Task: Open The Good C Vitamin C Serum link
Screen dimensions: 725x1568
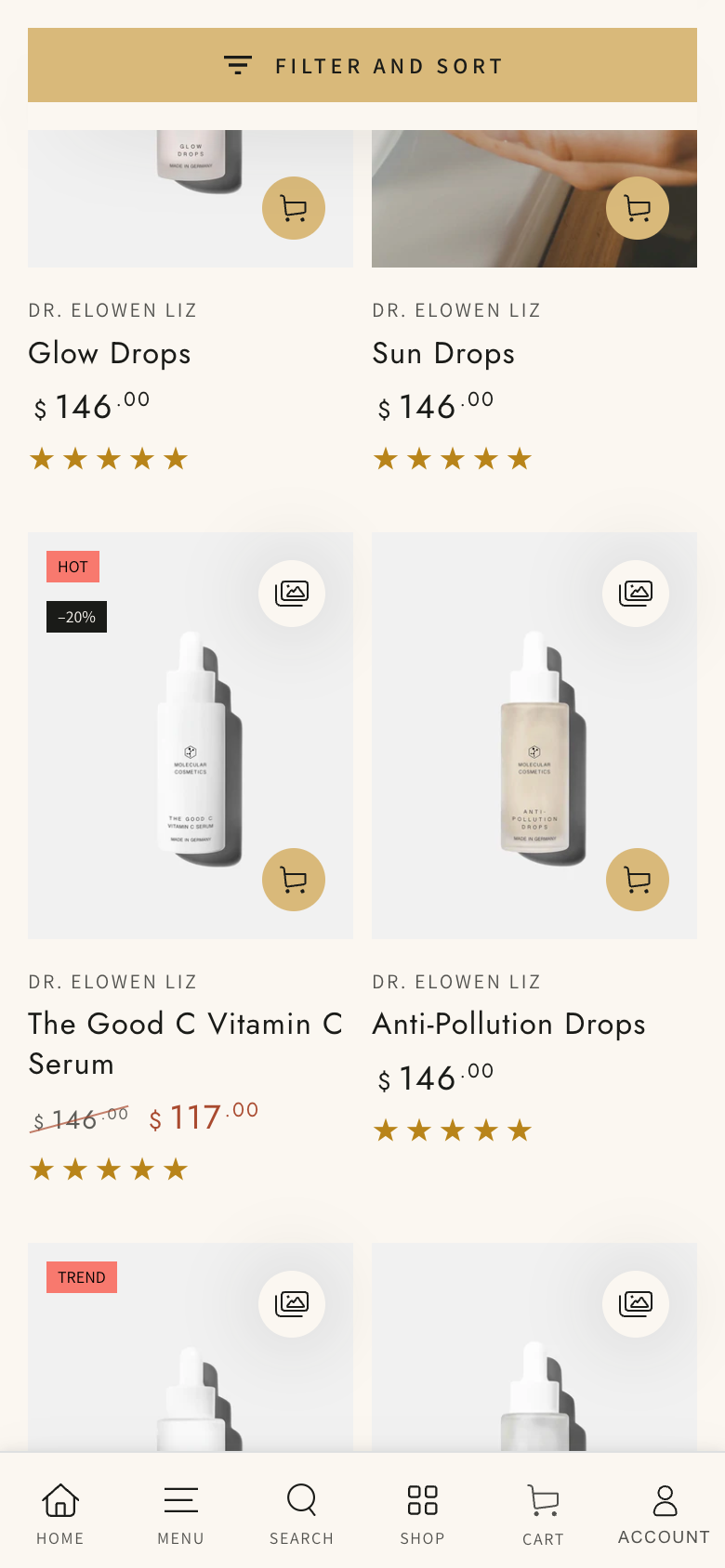Action: tap(186, 1044)
